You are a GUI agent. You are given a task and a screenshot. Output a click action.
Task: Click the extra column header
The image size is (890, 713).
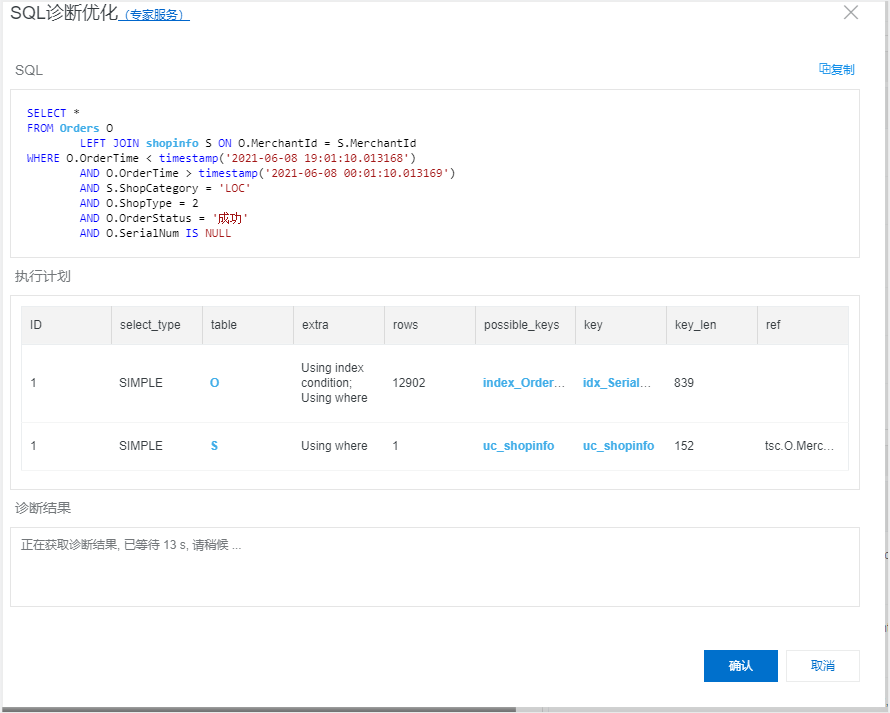pyautogui.click(x=314, y=324)
